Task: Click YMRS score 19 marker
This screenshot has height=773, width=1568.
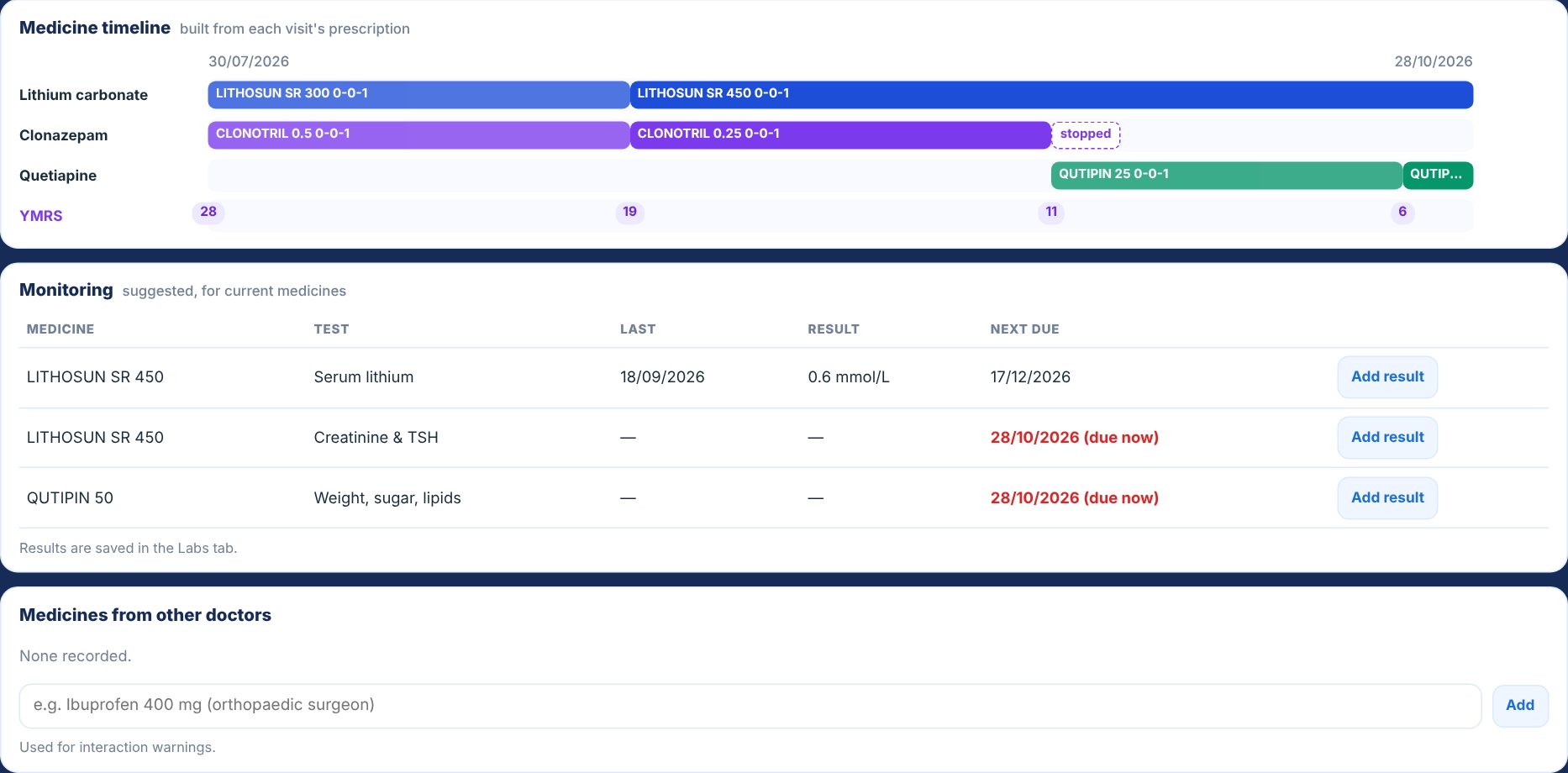Action: coord(630,213)
